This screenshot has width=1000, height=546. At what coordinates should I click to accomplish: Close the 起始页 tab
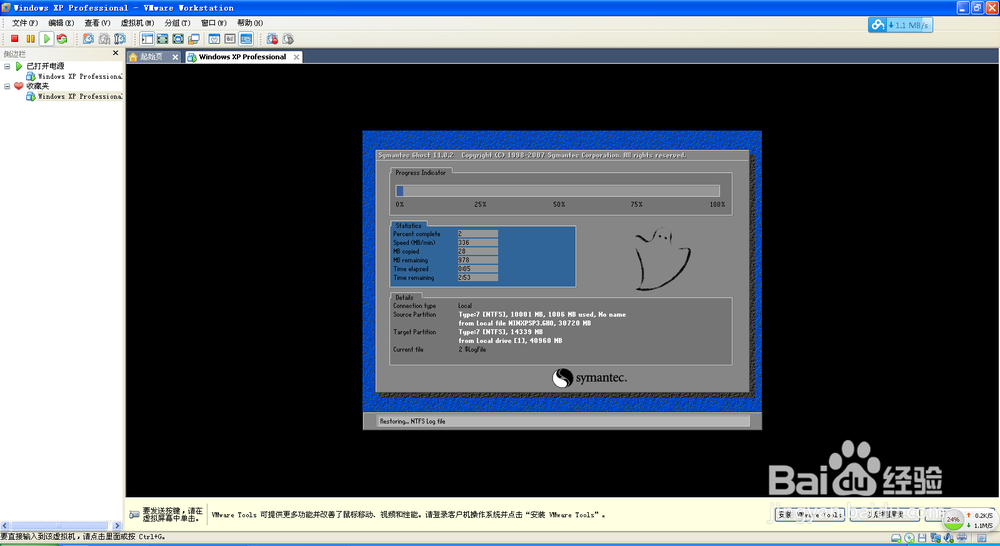pos(175,57)
